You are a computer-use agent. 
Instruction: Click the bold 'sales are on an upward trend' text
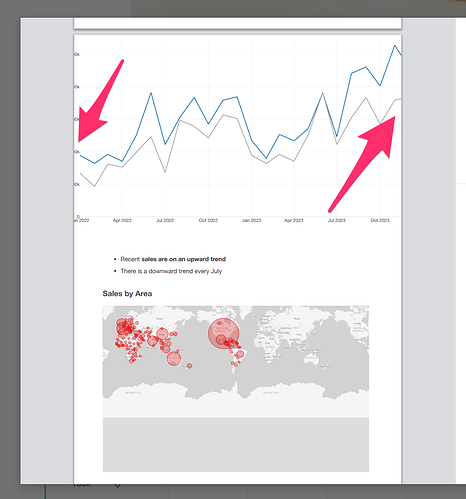click(184, 259)
